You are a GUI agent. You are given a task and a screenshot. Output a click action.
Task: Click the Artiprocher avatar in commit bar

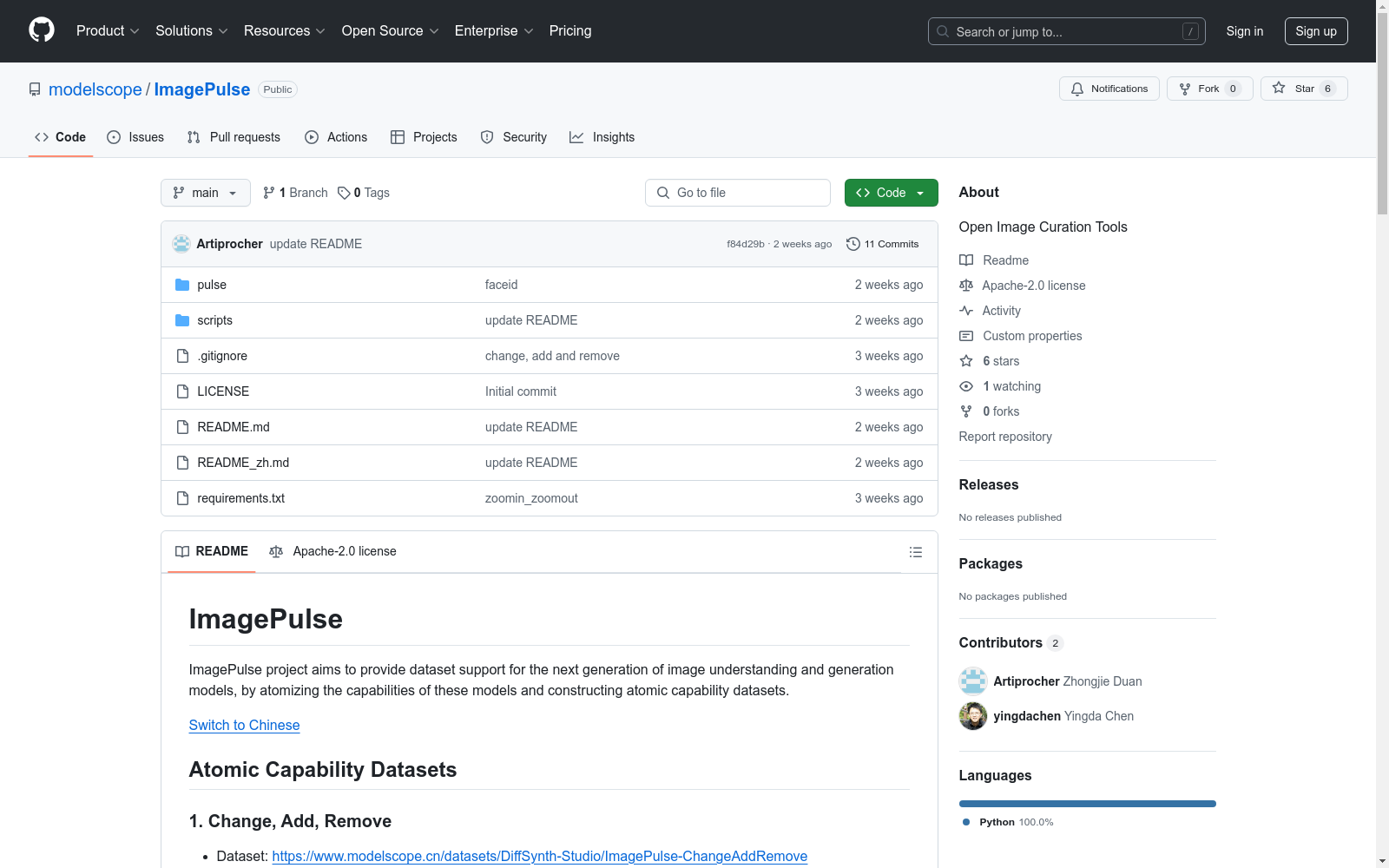point(181,244)
